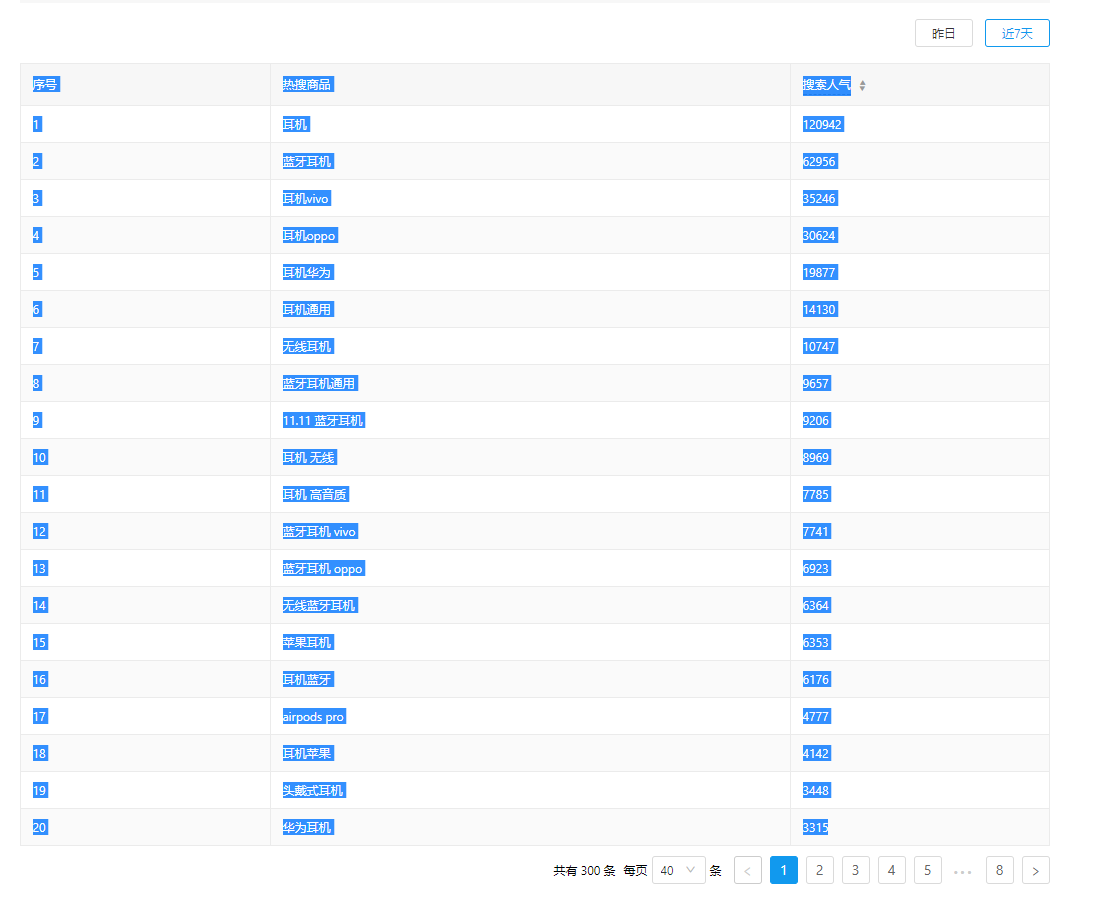Click the 搜索人气 header text

tap(826, 85)
